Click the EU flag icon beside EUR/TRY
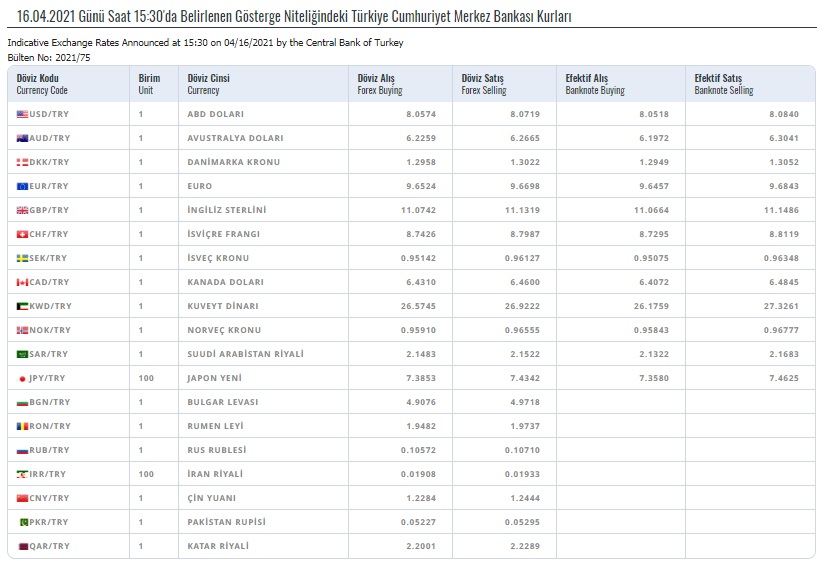Viewport: 828px width, 569px height. (22, 186)
